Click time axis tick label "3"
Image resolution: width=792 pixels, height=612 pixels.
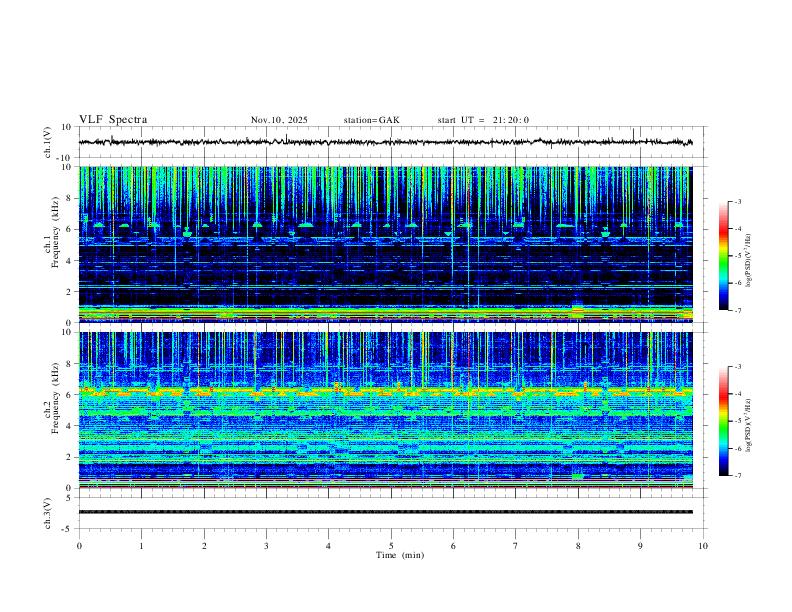point(266,546)
